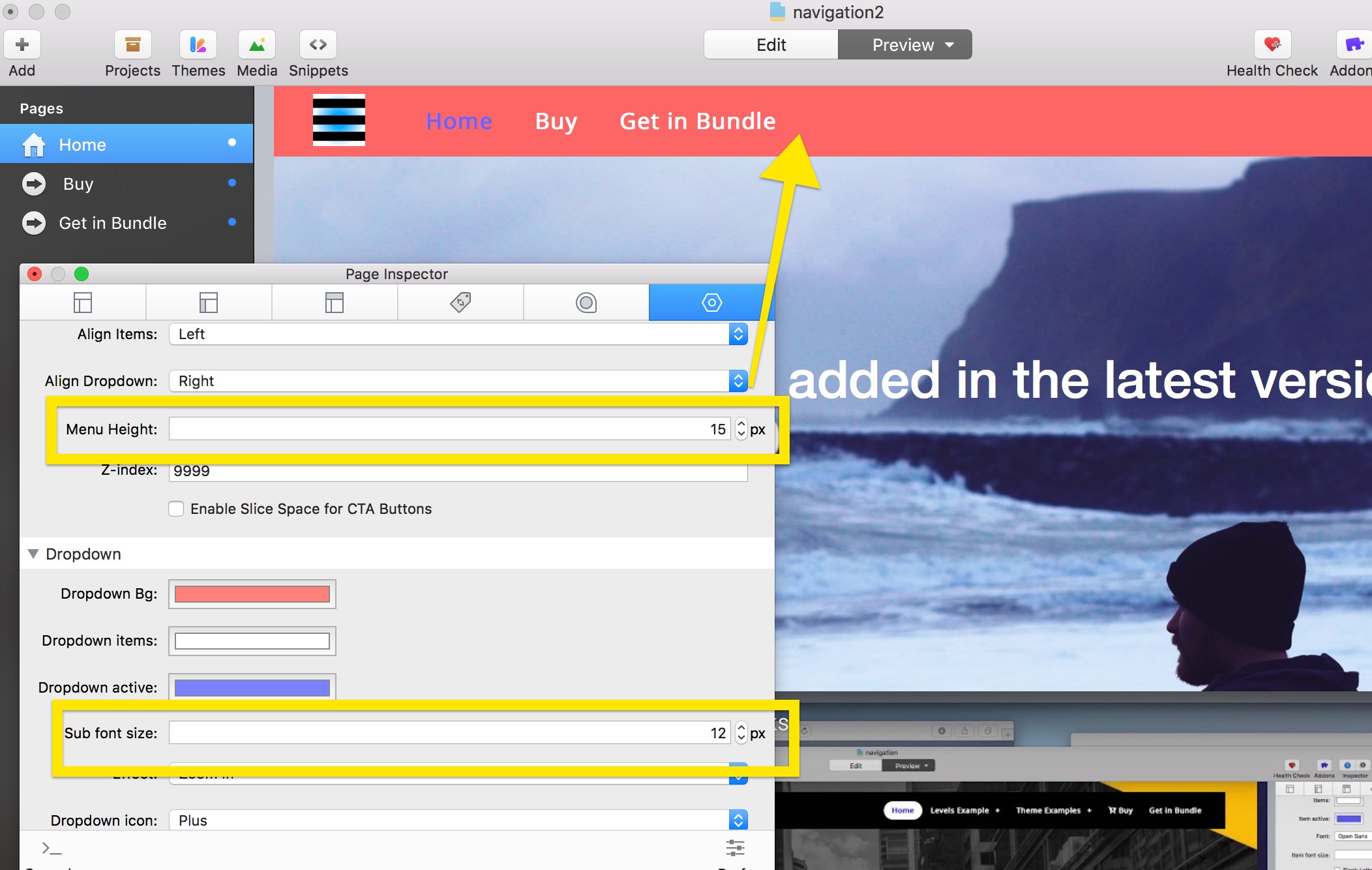Select the circle icon inspector tab
This screenshot has width=1372, height=870.
tap(586, 303)
